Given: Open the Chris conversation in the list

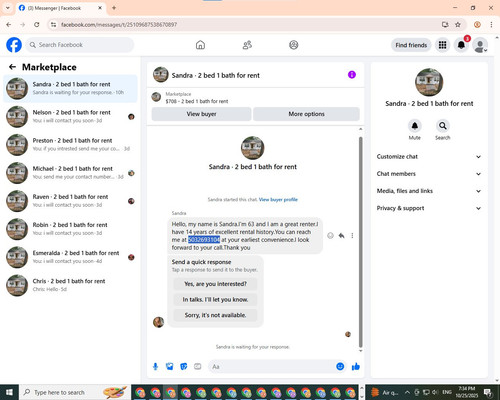Looking at the screenshot, I should (x=70, y=285).
